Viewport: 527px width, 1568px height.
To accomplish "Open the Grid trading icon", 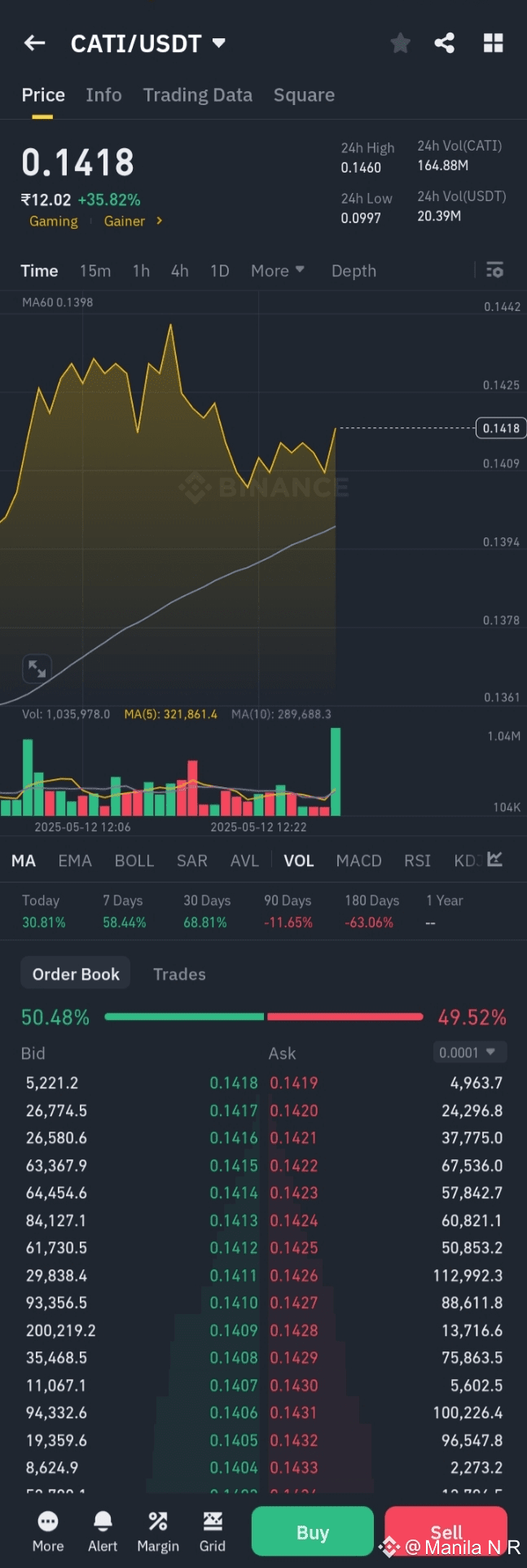I will [x=212, y=1531].
